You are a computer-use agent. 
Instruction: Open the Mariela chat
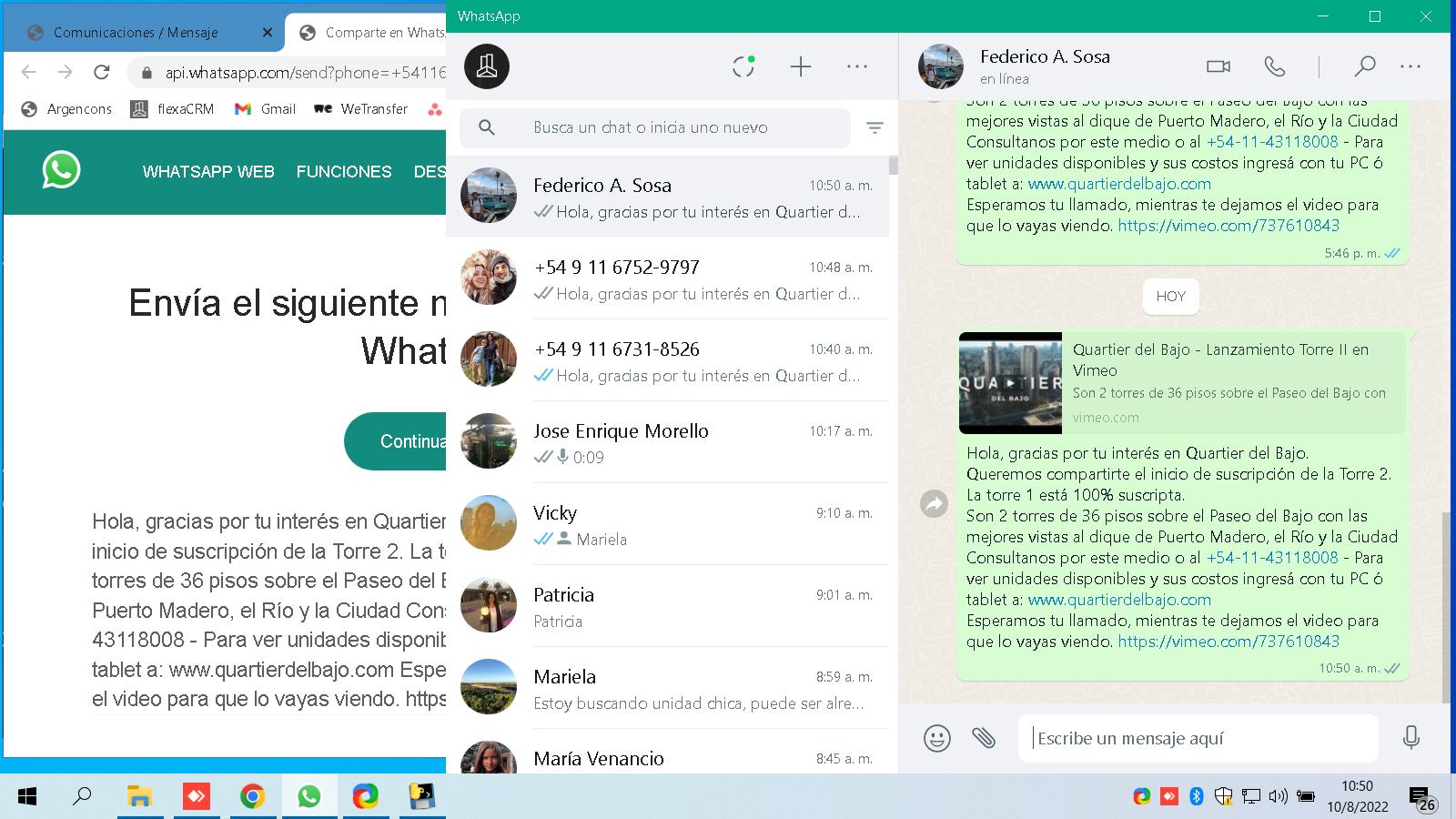[667, 688]
